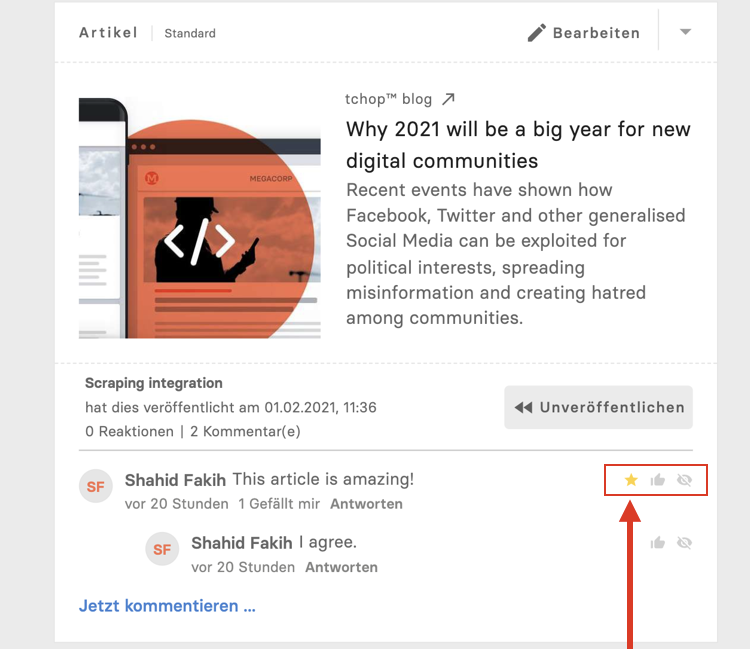The height and width of the screenshot is (649, 750).
Task: Click the rewind icon in the Unveröffentlichen button
Action: click(523, 407)
